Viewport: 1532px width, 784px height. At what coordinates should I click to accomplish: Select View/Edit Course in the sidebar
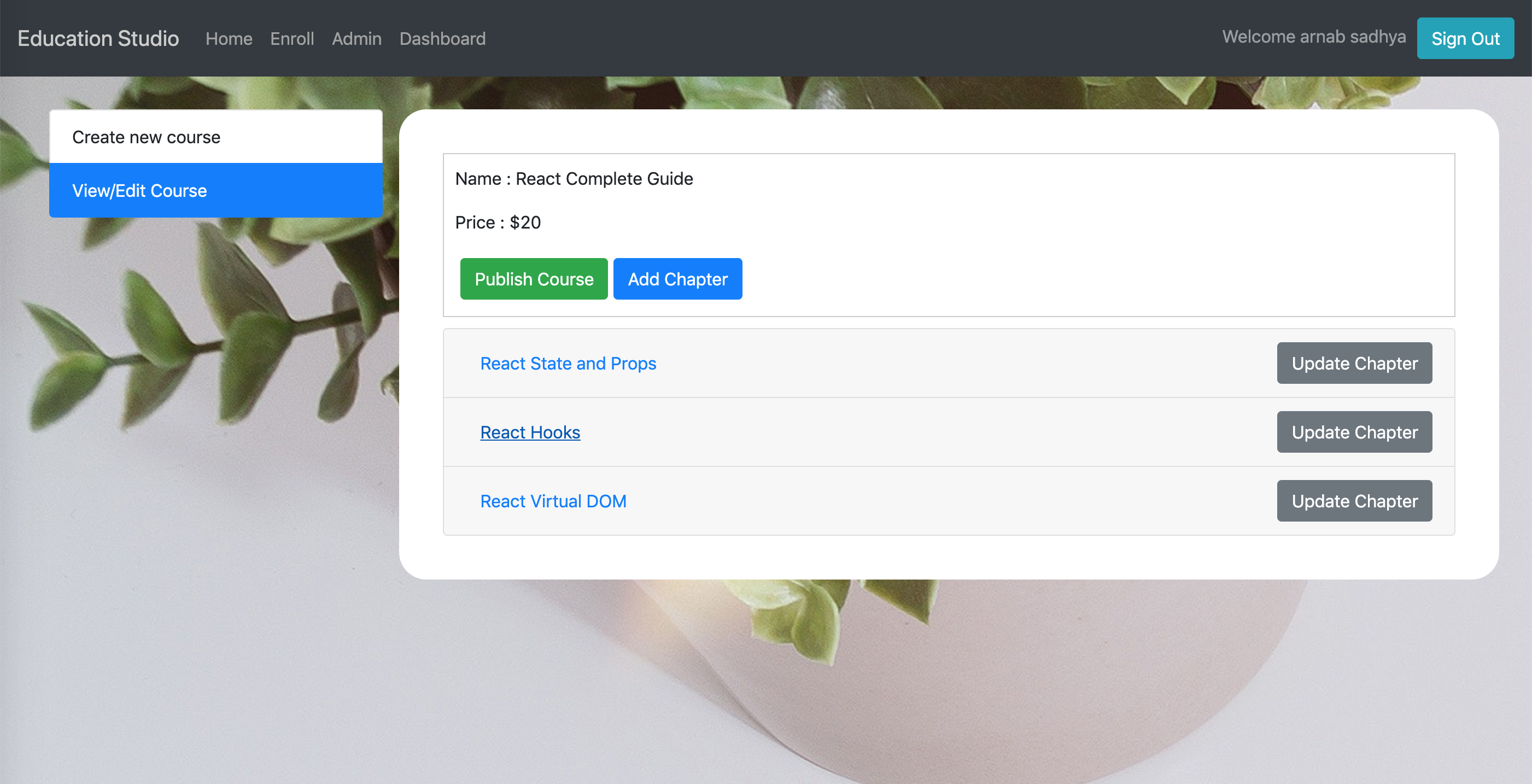pyautogui.click(x=141, y=190)
